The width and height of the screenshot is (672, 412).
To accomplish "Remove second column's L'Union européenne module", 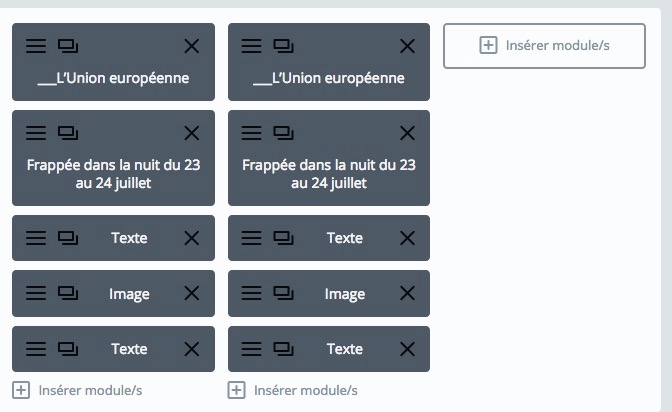I will pos(407,46).
